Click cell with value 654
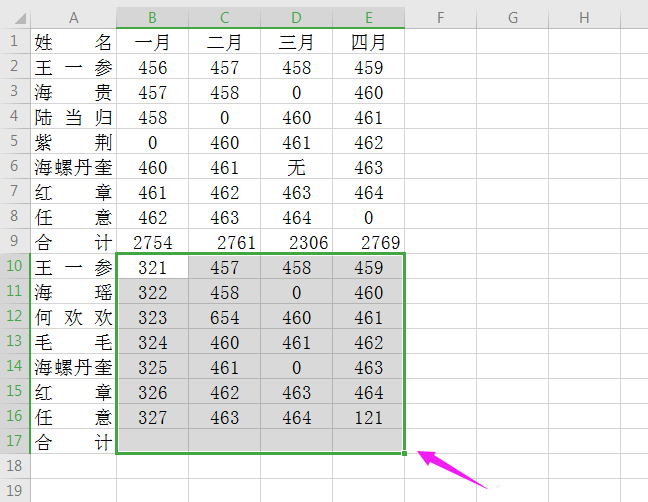The image size is (648, 502). (224, 316)
